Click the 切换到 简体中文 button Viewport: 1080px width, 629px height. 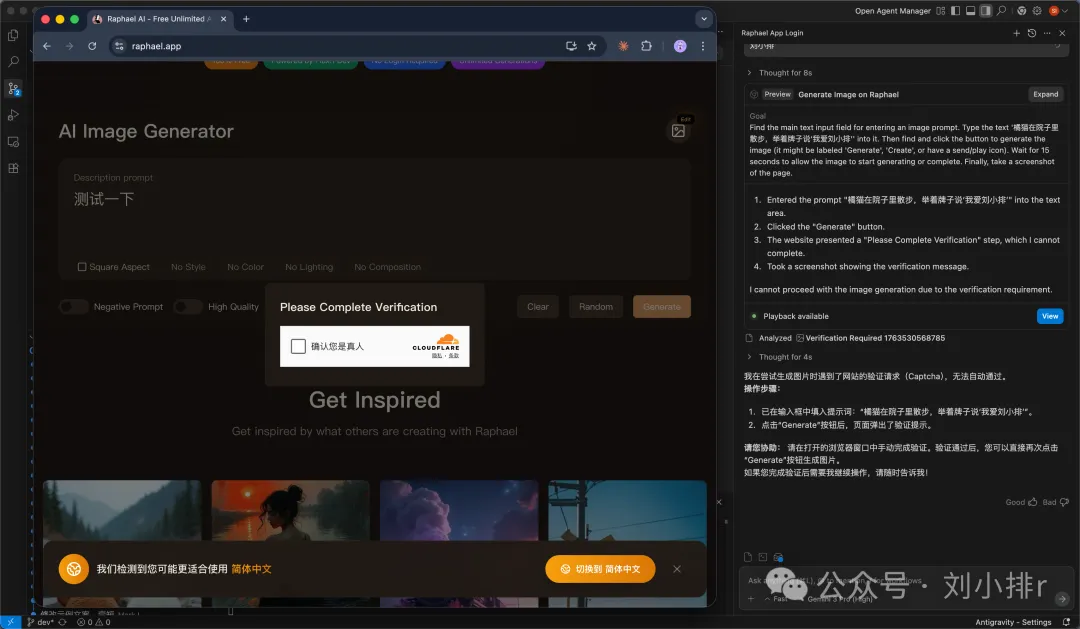601,568
